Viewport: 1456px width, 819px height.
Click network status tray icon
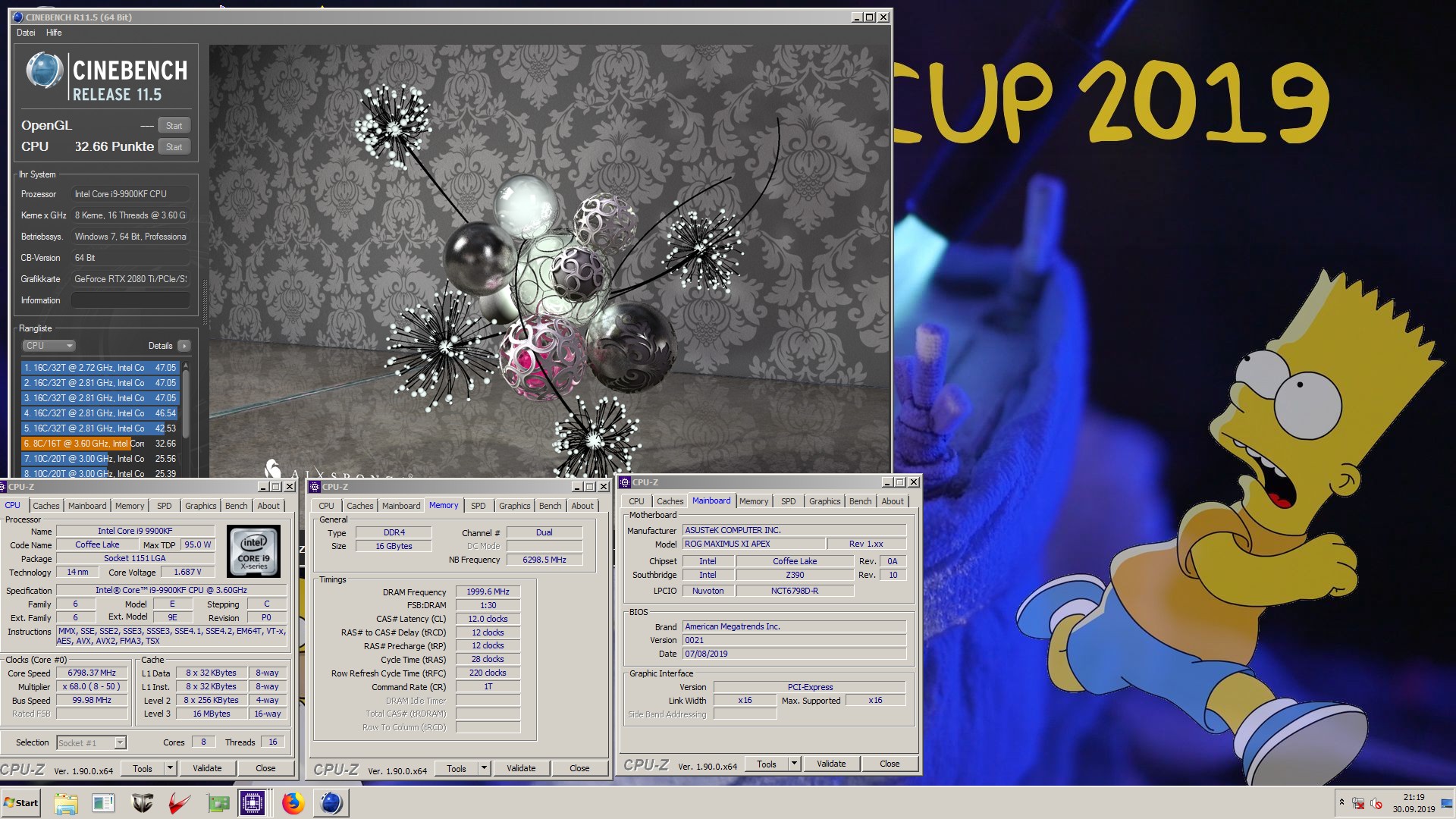pyautogui.click(x=1358, y=804)
